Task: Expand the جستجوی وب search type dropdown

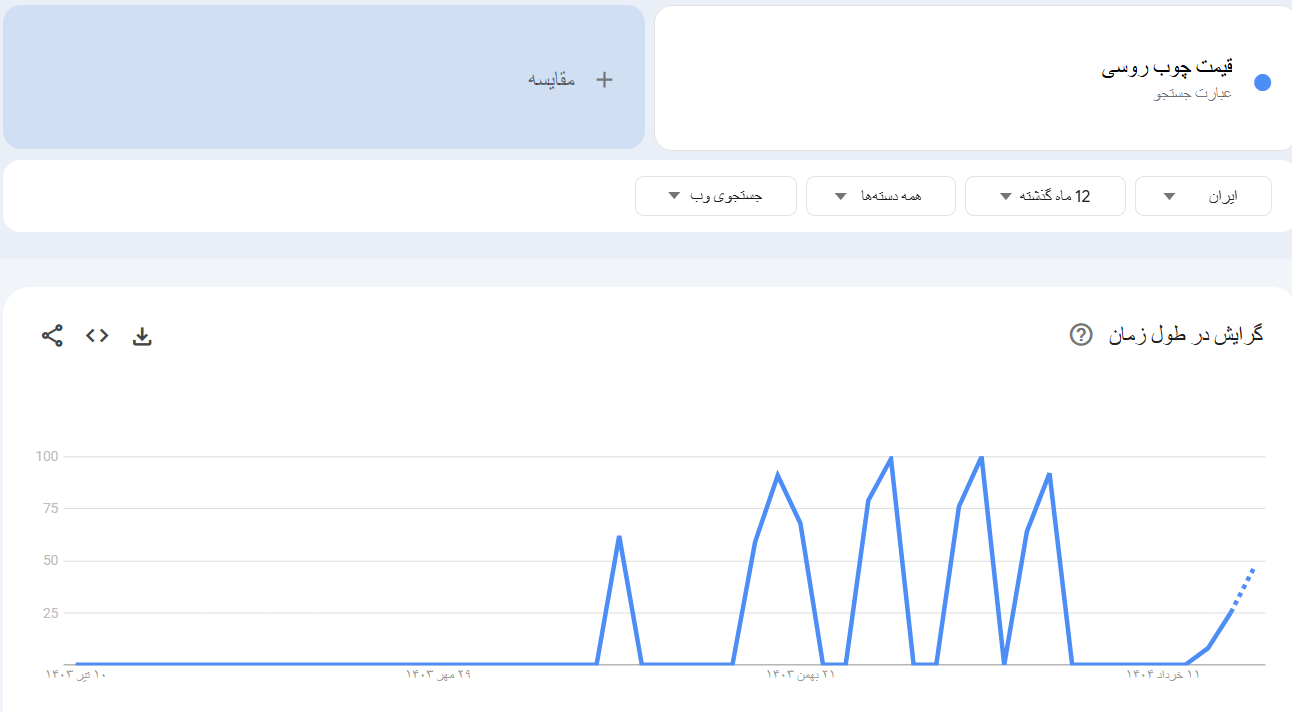Action: click(x=715, y=196)
